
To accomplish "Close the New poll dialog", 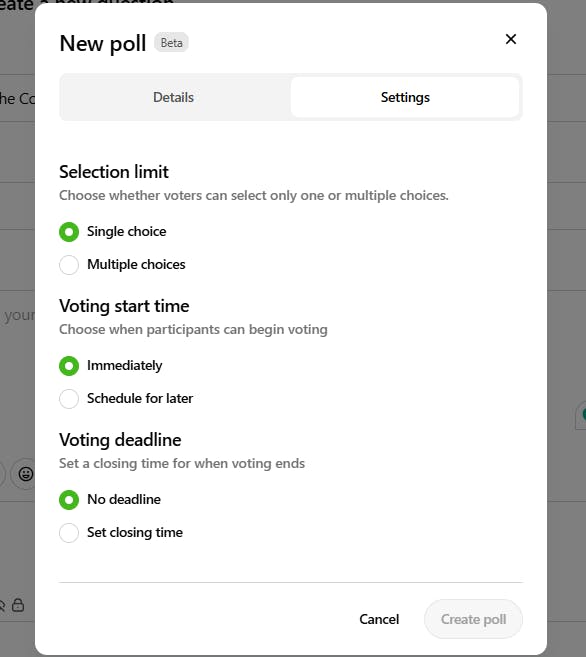I will [x=511, y=39].
